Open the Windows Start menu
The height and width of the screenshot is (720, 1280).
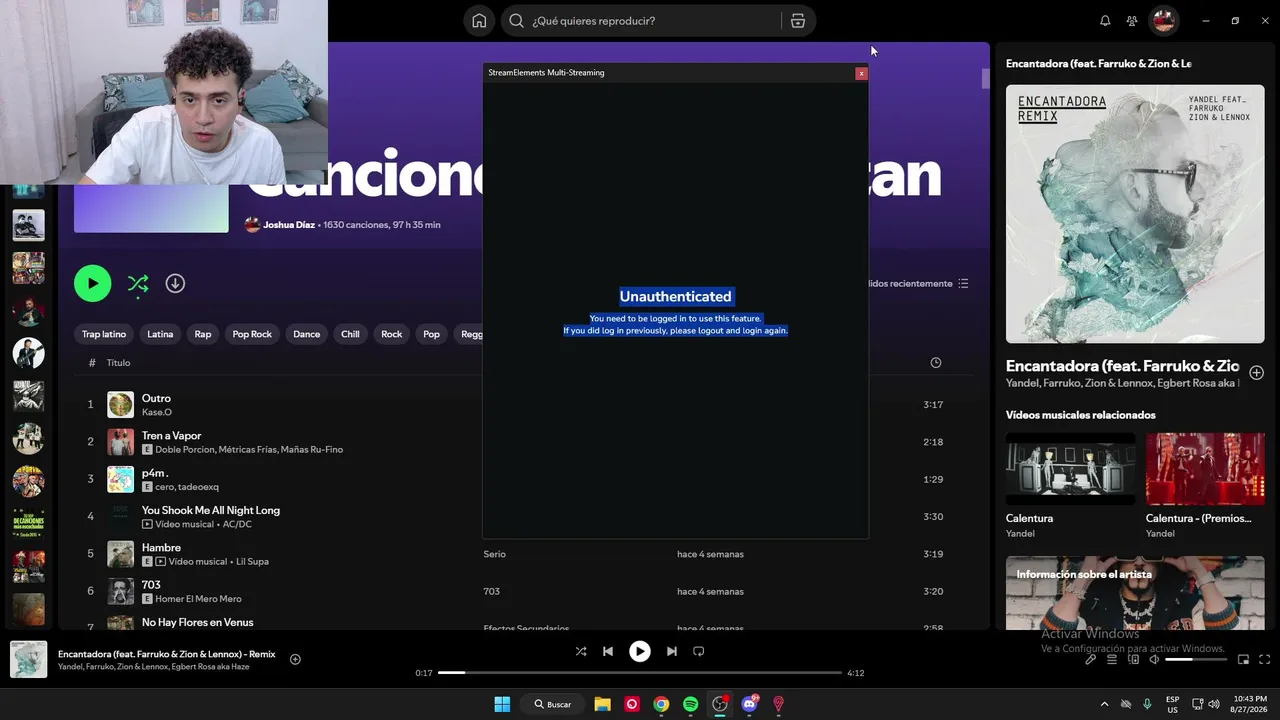(502, 704)
